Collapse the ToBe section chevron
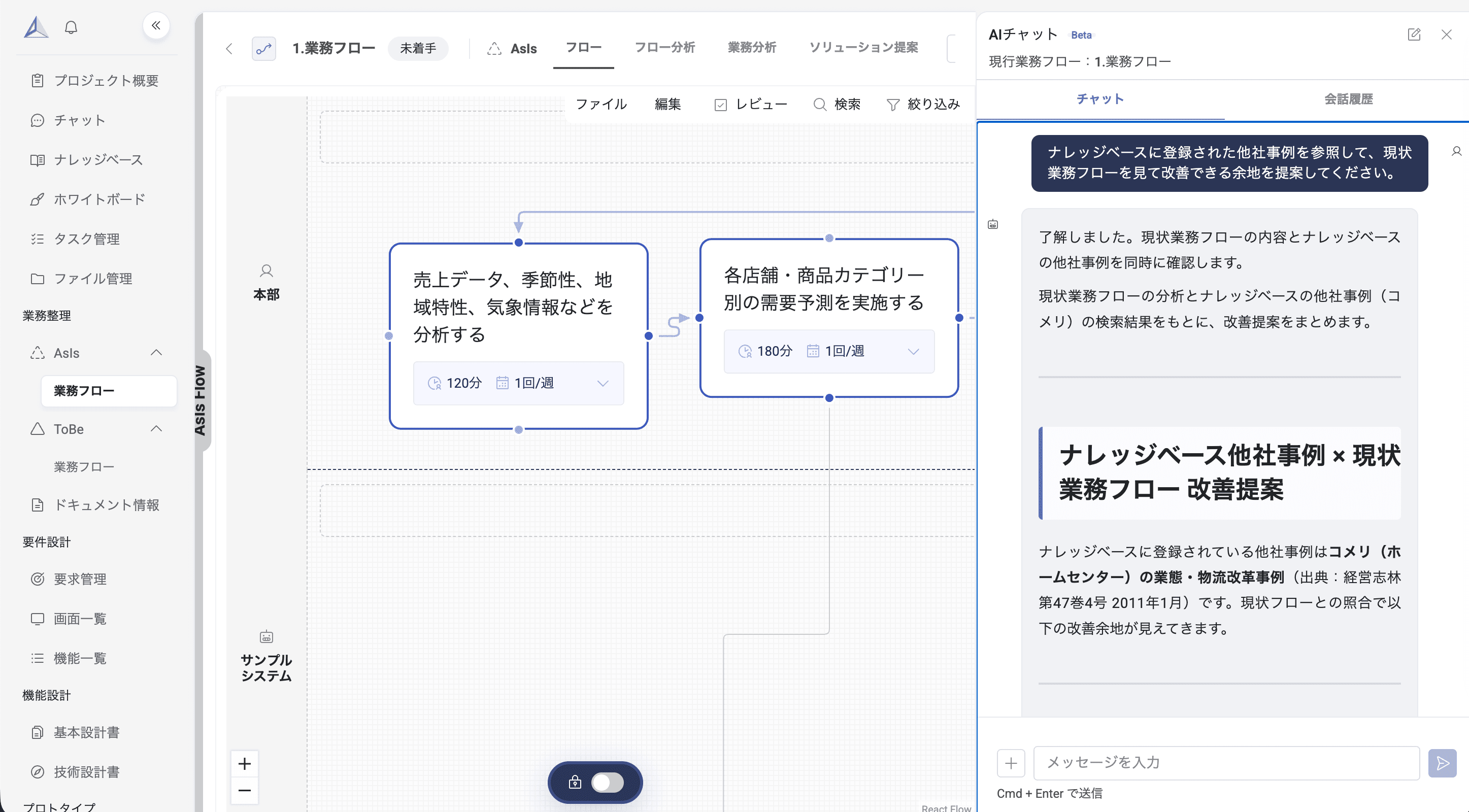This screenshot has height=812, width=1469. click(156, 429)
